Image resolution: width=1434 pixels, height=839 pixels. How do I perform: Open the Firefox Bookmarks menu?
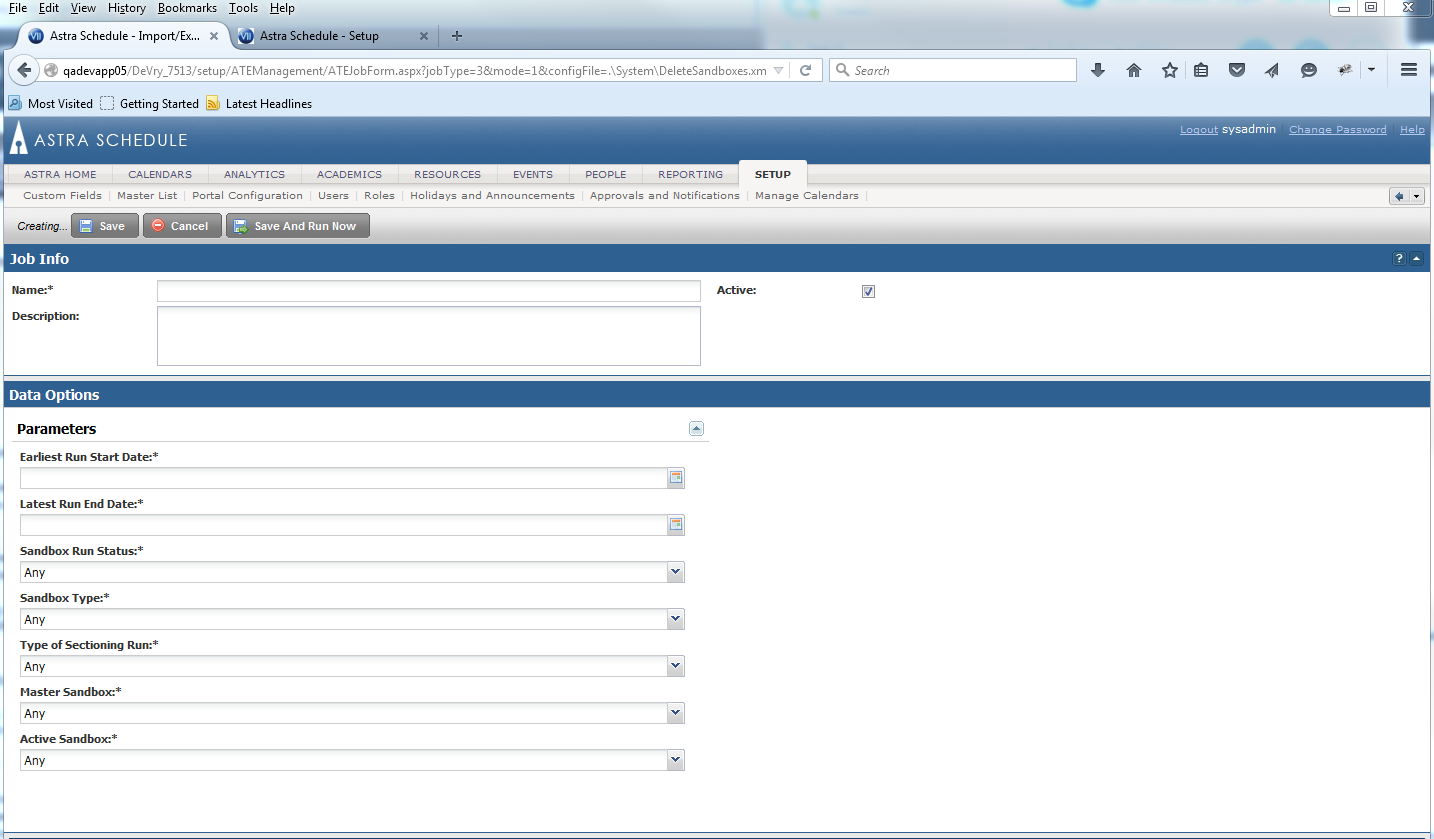187,8
